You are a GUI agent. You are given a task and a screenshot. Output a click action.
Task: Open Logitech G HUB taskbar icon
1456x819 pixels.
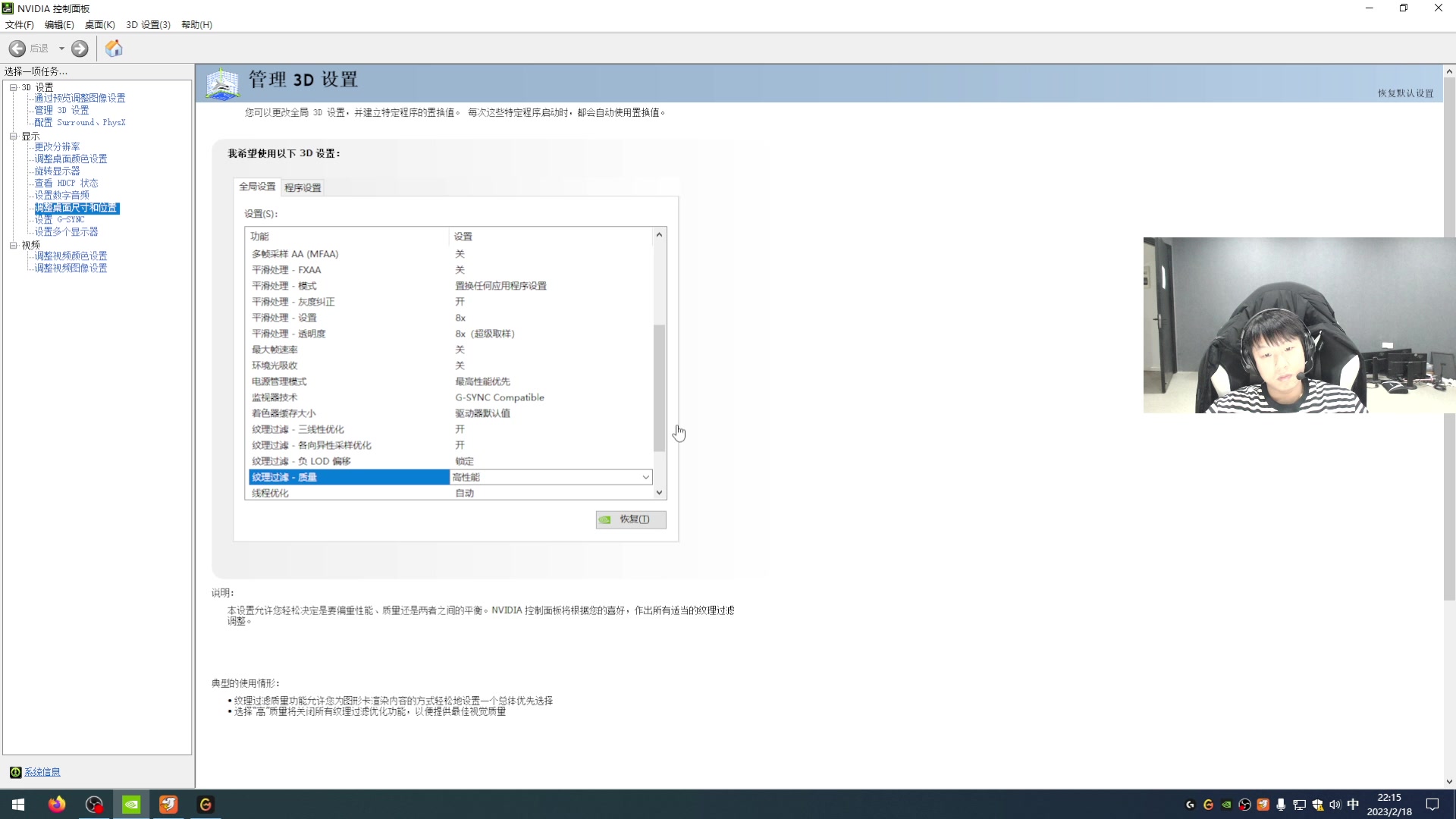point(206,805)
